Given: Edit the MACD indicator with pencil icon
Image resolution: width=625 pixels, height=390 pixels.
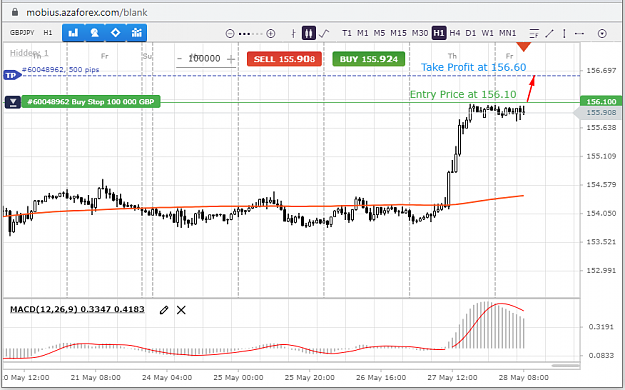Looking at the screenshot, I should pos(164,310).
